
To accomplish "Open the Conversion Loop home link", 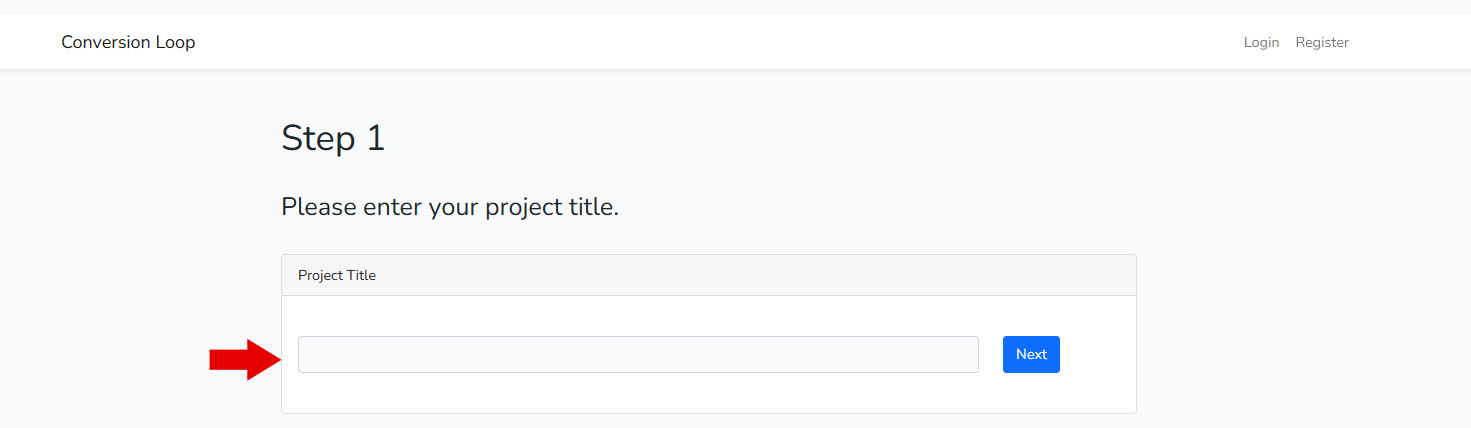I will pyautogui.click(x=128, y=42).
